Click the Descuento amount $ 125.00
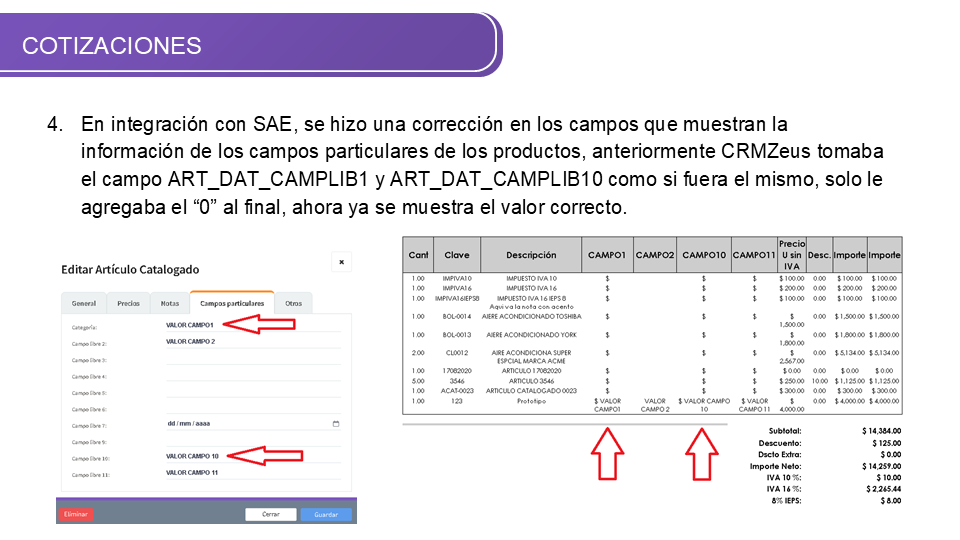 tap(886, 443)
